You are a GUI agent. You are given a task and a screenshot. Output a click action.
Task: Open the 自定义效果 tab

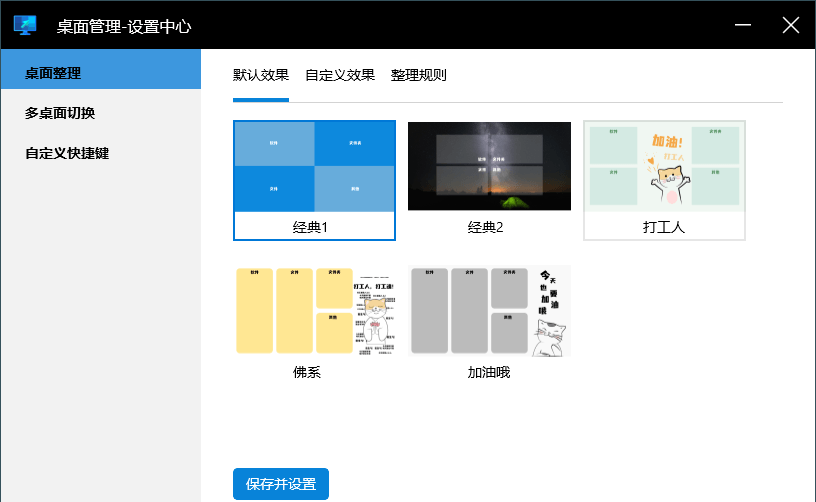point(340,75)
